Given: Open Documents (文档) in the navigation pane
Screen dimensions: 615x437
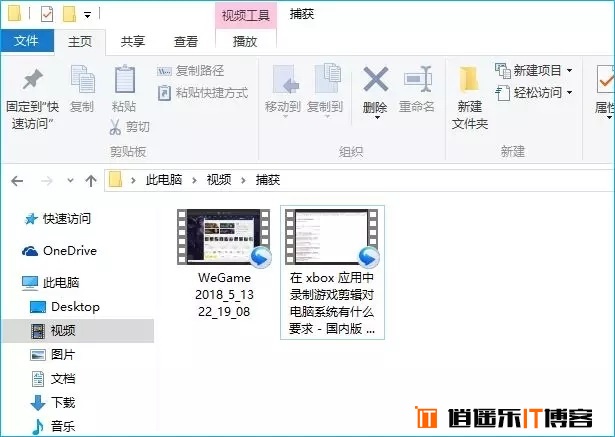Looking at the screenshot, I should [53, 379].
